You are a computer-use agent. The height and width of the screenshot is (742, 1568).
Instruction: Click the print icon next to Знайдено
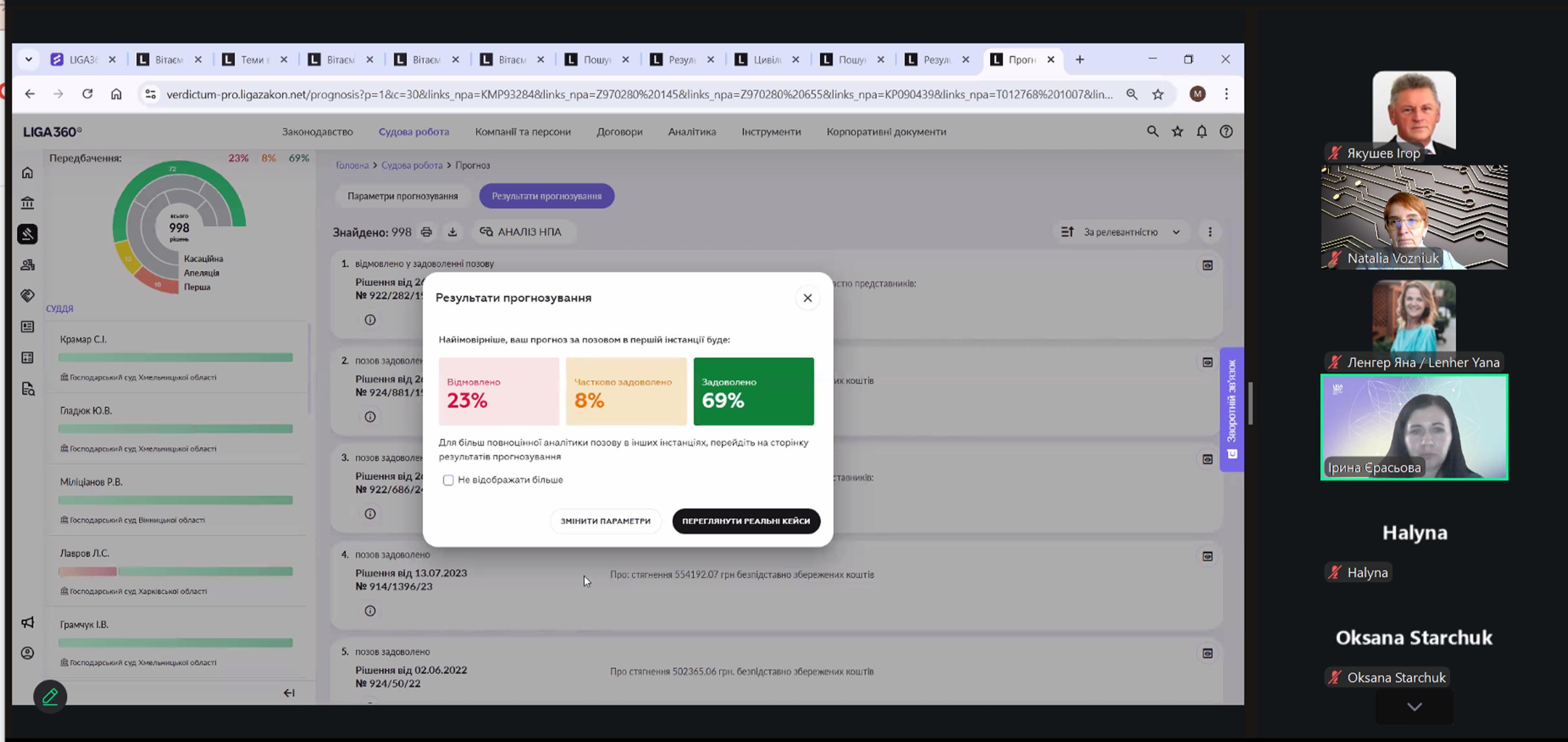pos(426,232)
